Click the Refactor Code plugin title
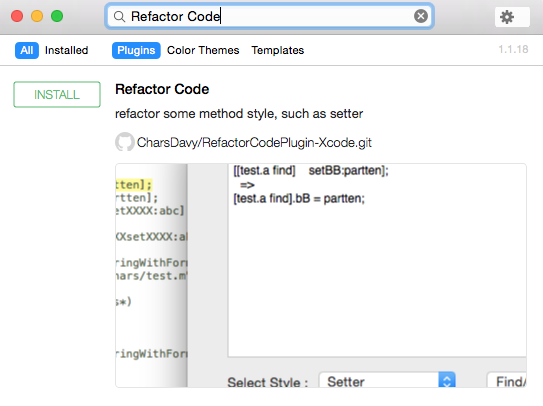The height and width of the screenshot is (406, 543). tap(162, 89)
